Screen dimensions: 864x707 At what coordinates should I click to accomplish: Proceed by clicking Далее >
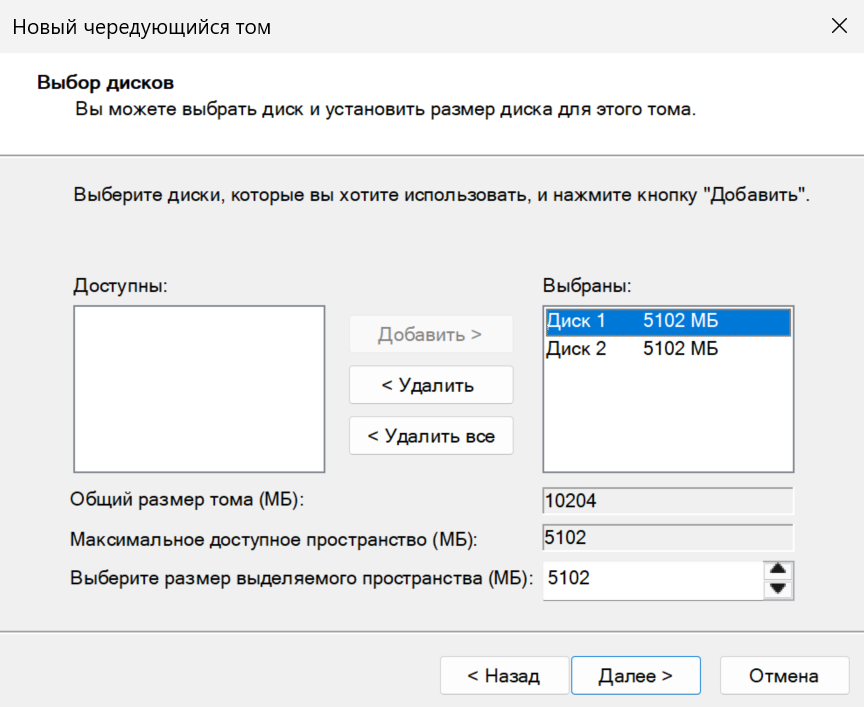click(x=635, y=676)
